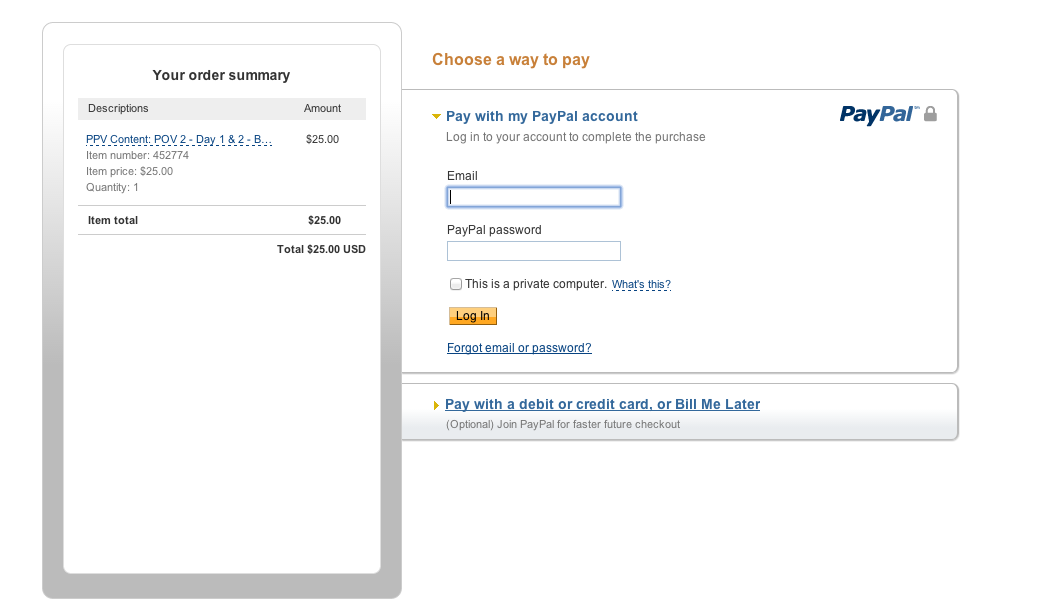Check the private computer checkbox
This screenshot has width=1055, height=608.
(x=456, y=284)
